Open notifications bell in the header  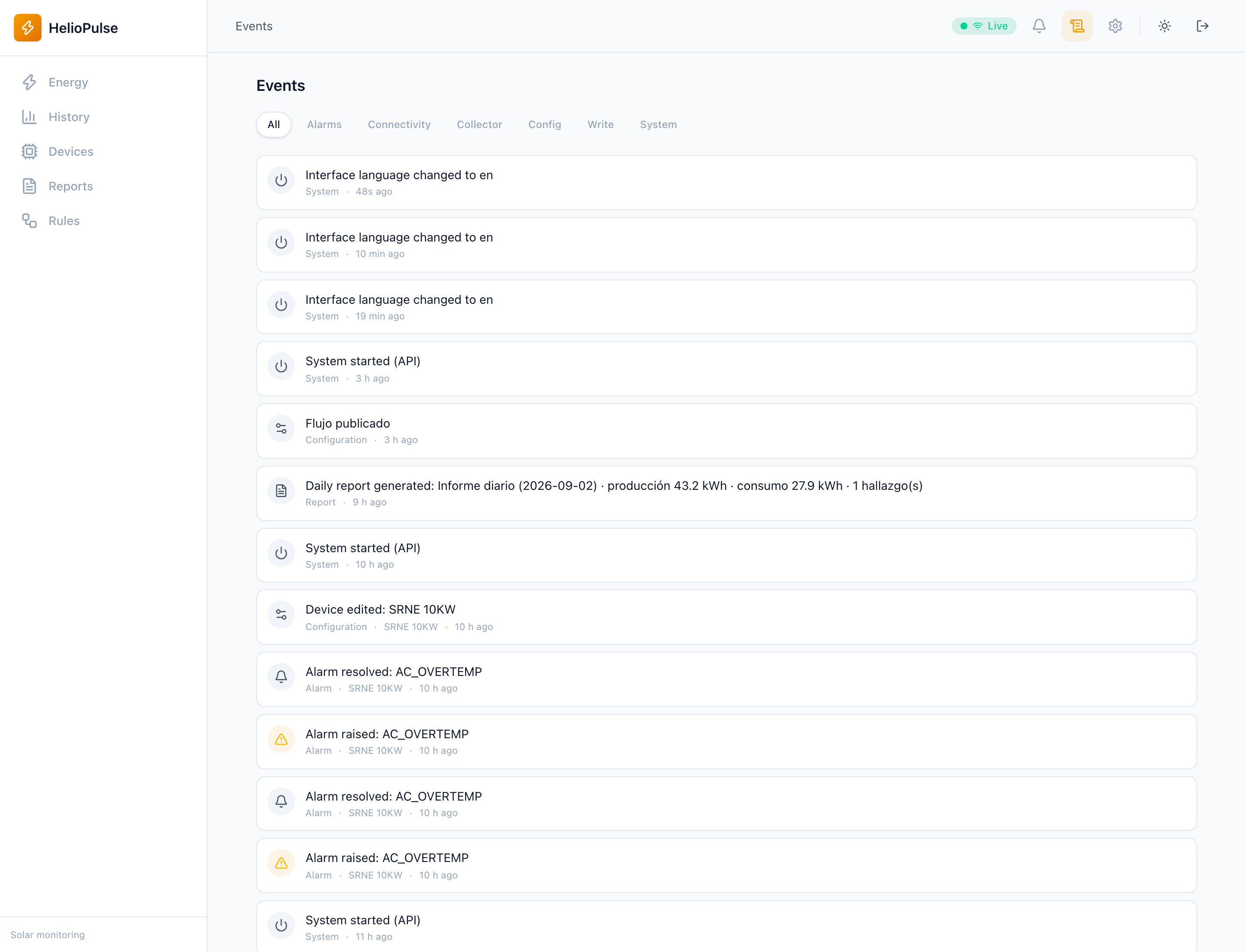tap(1039, 26)
